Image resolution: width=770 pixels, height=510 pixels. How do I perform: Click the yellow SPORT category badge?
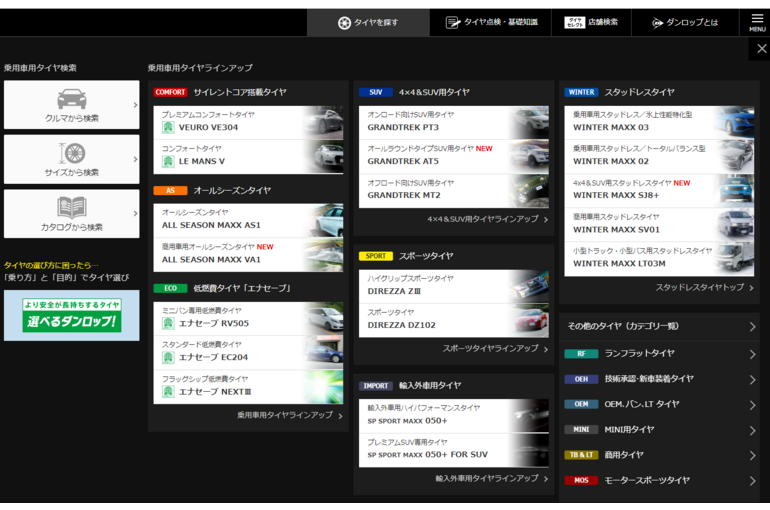(x=376, y=256)
